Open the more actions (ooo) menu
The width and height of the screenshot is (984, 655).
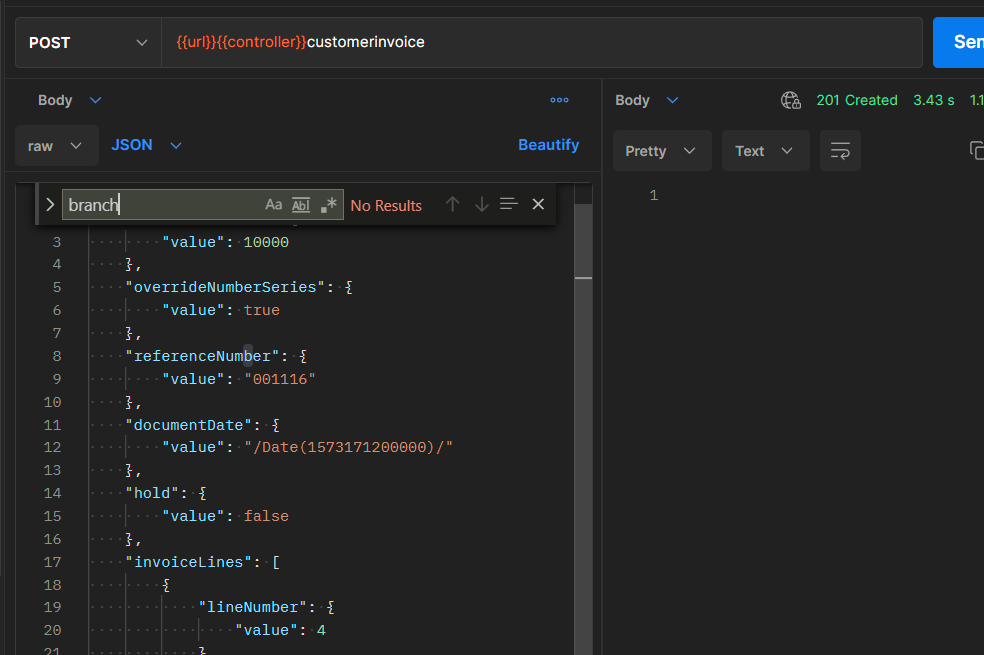point(559,100)
